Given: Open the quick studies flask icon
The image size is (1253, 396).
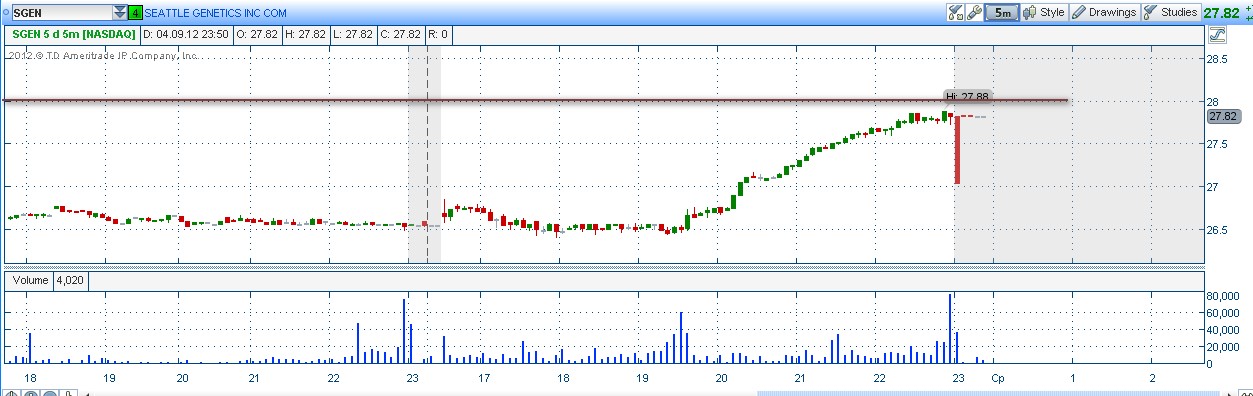Looking at the screenshot, I should (x=955, y=13).
